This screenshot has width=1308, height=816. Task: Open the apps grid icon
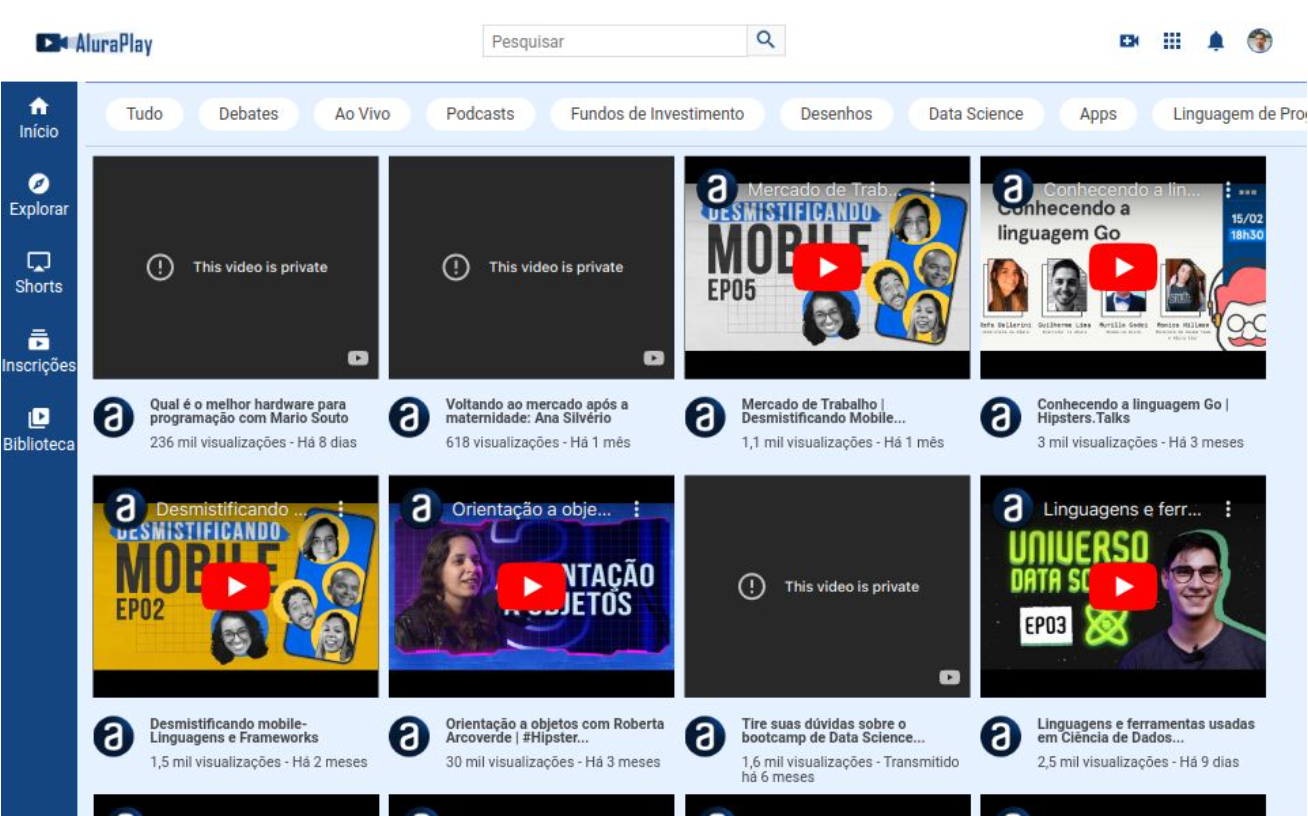(1172, 41)
